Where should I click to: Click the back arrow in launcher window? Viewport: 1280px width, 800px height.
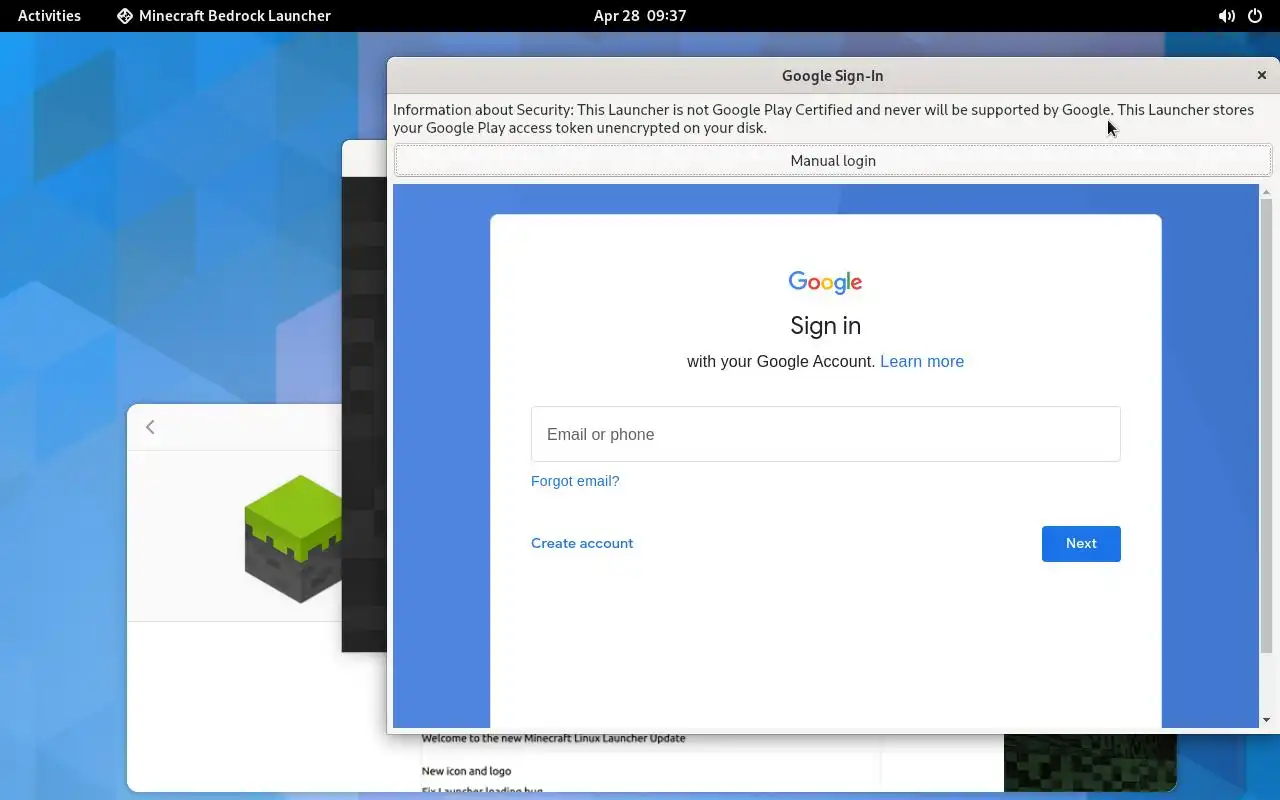point(150,427)
